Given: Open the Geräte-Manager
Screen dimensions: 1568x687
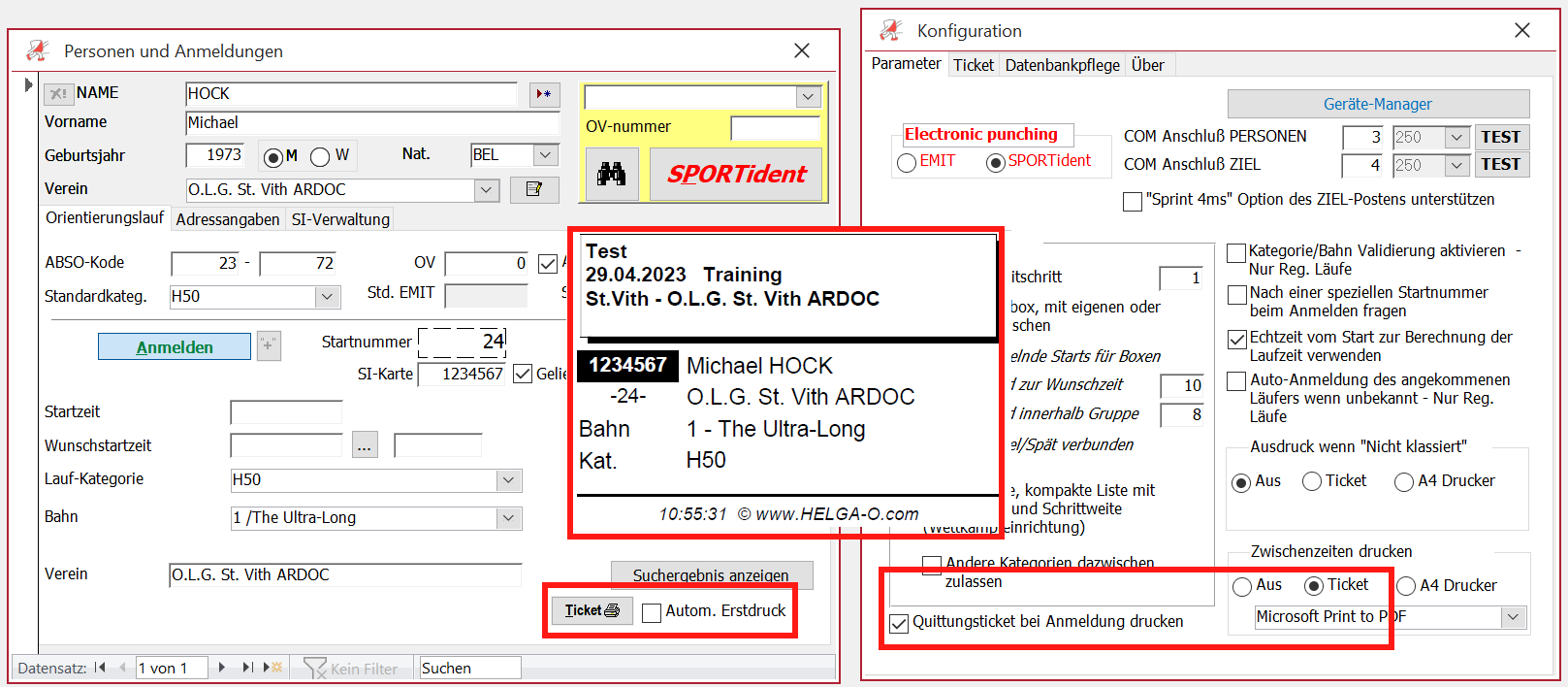Looking at the screenshot, I should 1378,104.
